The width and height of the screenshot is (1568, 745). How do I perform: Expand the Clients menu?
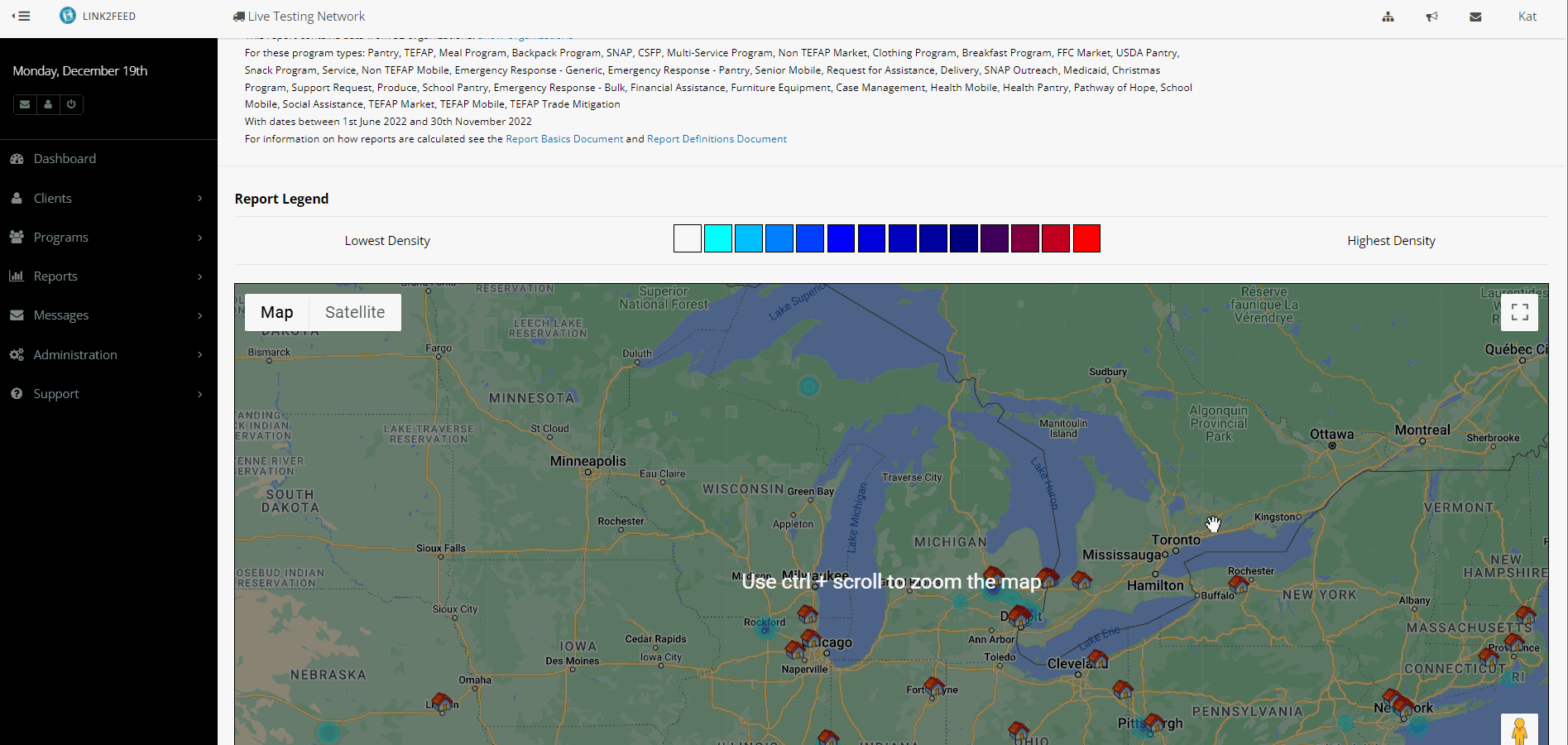(x=53, y=198)
